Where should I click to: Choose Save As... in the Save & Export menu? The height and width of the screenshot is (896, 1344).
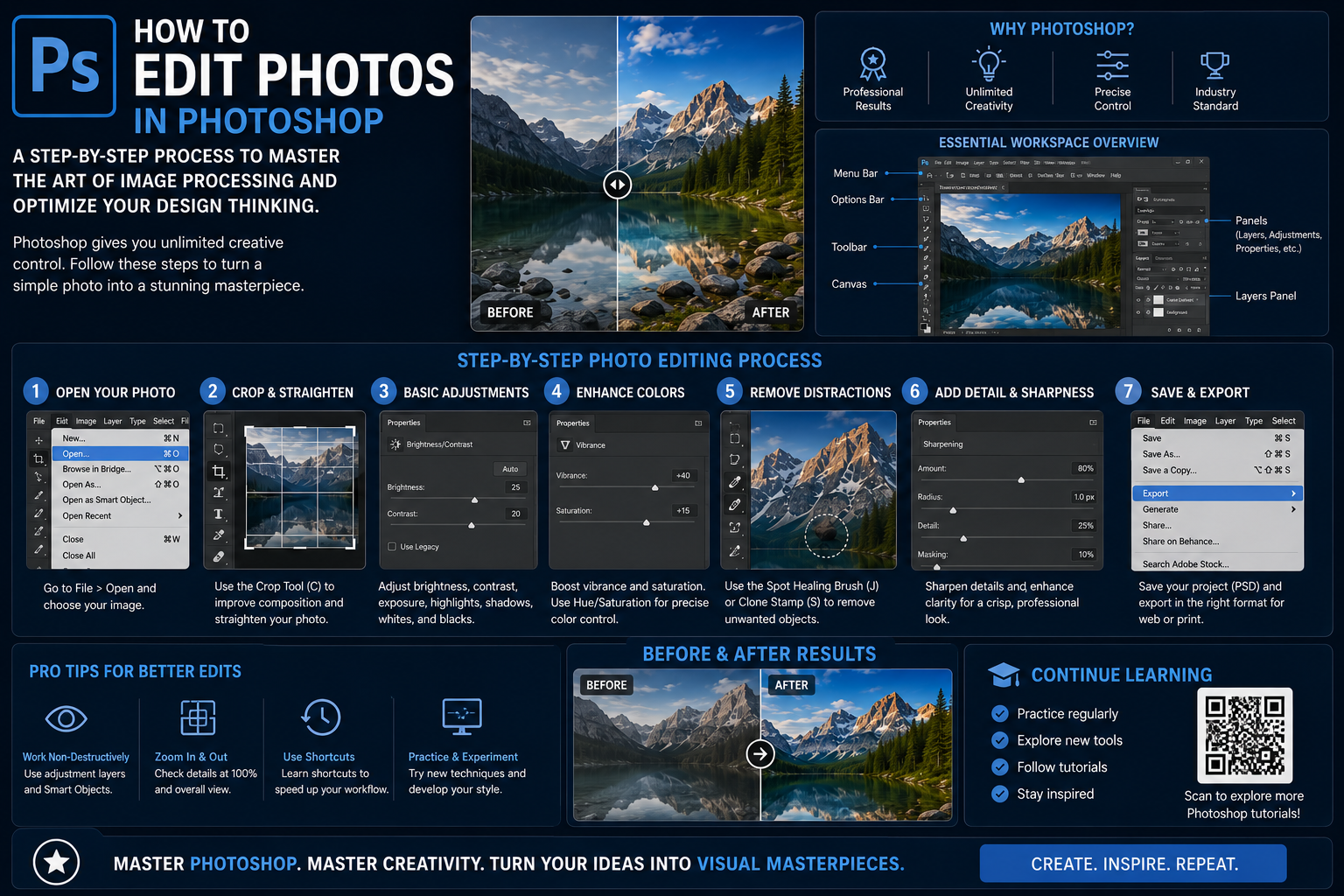1216,454
